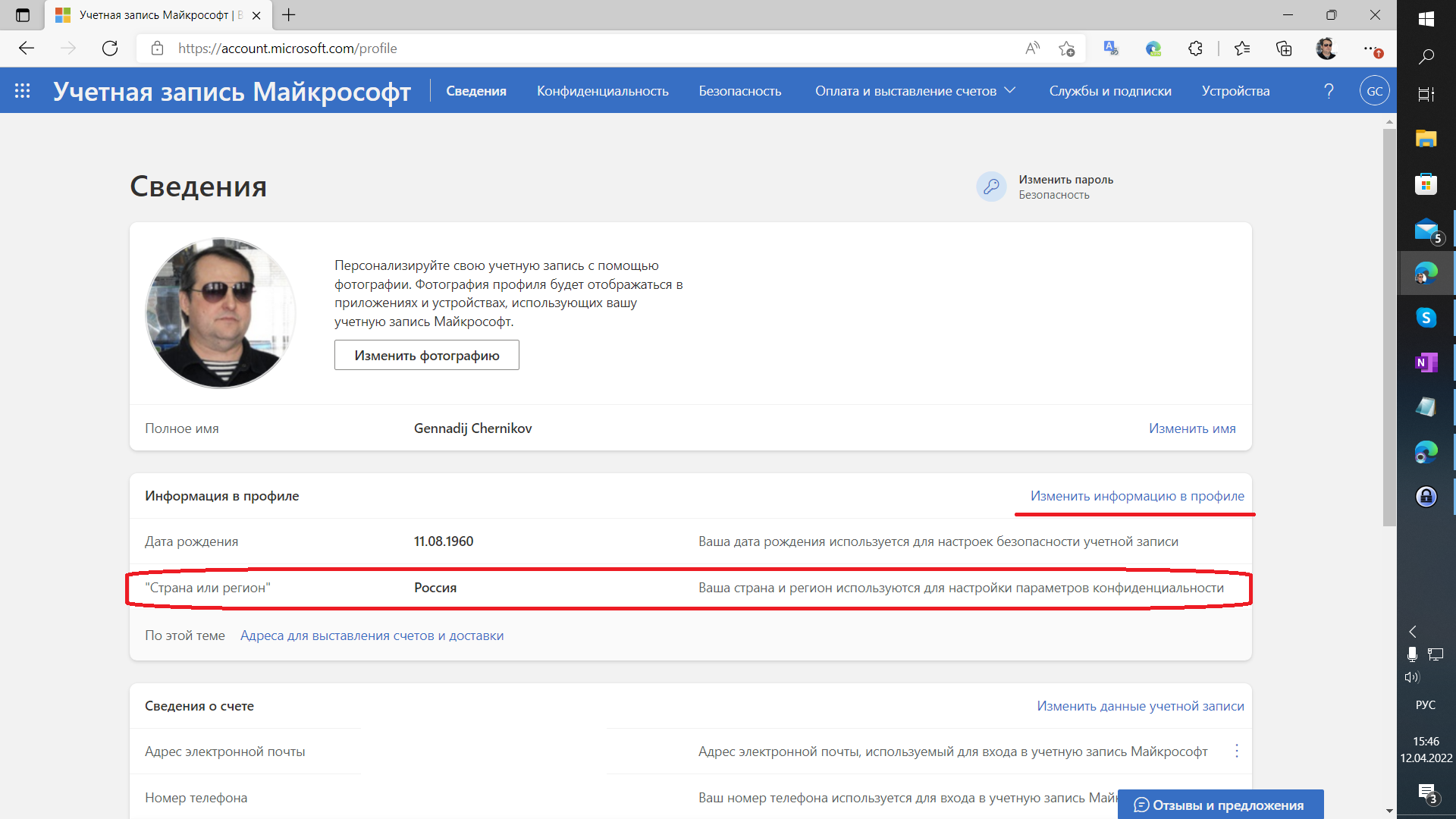Expand Оплата и выставление счетов menu
Image resolution: width=1456 pixels, height=819 pixels.
click(x=915, y=91)
